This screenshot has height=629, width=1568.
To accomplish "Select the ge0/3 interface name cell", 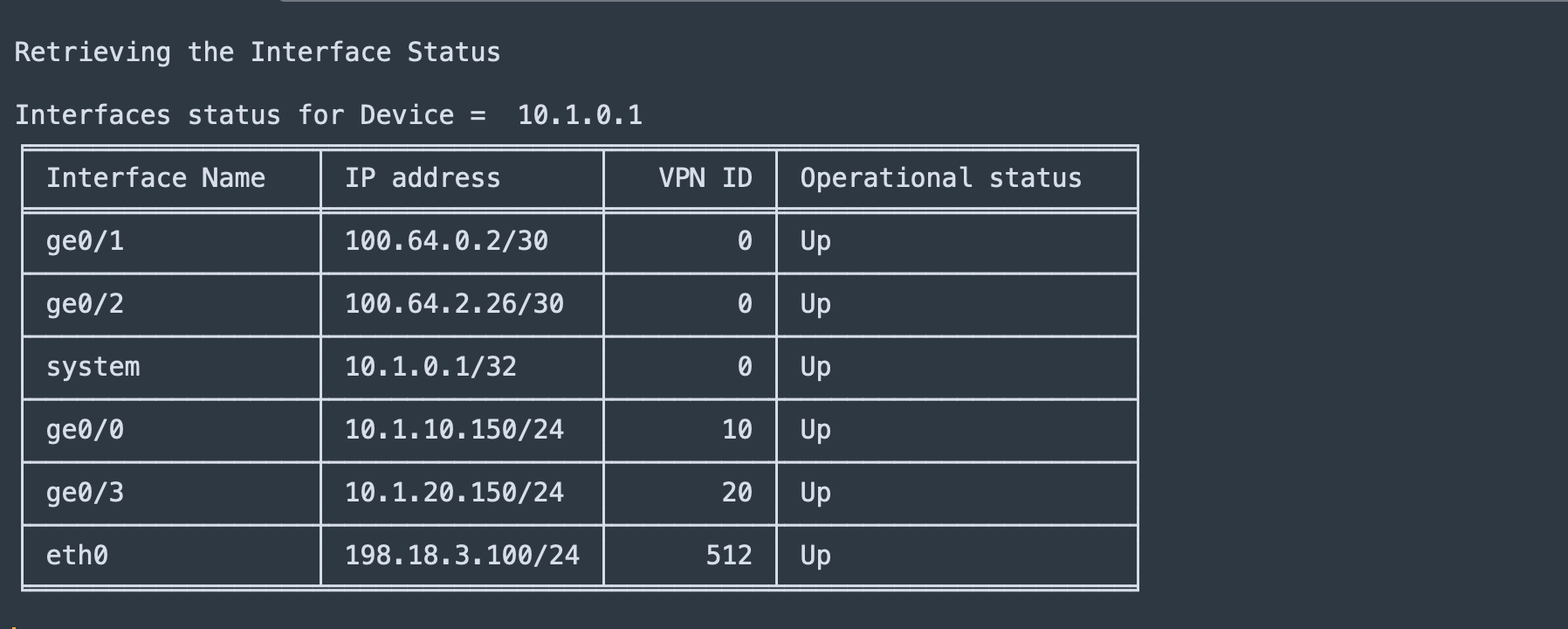I will point(85,493).
